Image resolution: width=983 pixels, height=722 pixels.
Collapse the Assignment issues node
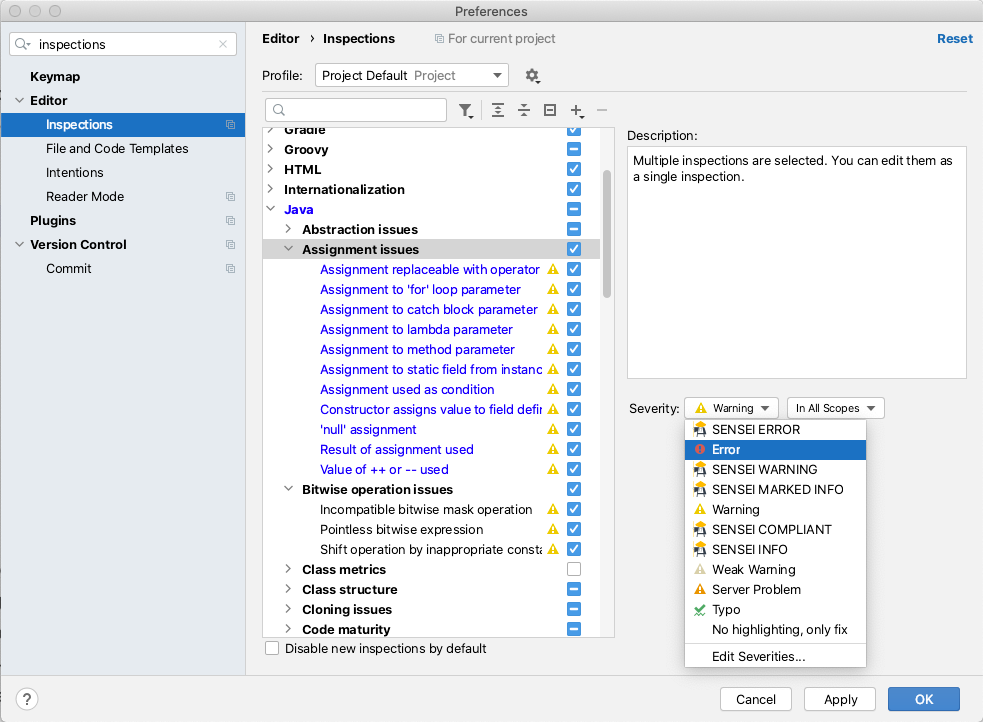tap(288, 249)
